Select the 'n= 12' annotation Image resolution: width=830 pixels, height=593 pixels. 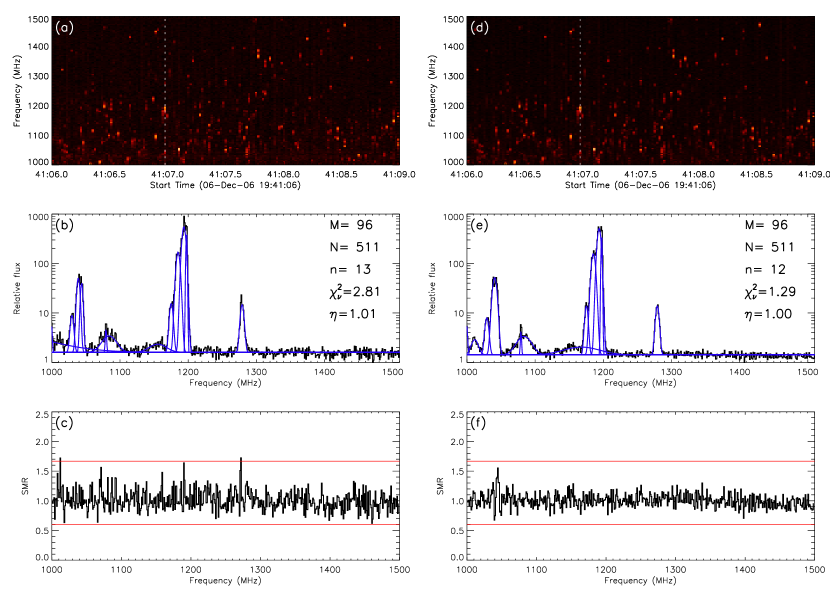click(765, 269)
